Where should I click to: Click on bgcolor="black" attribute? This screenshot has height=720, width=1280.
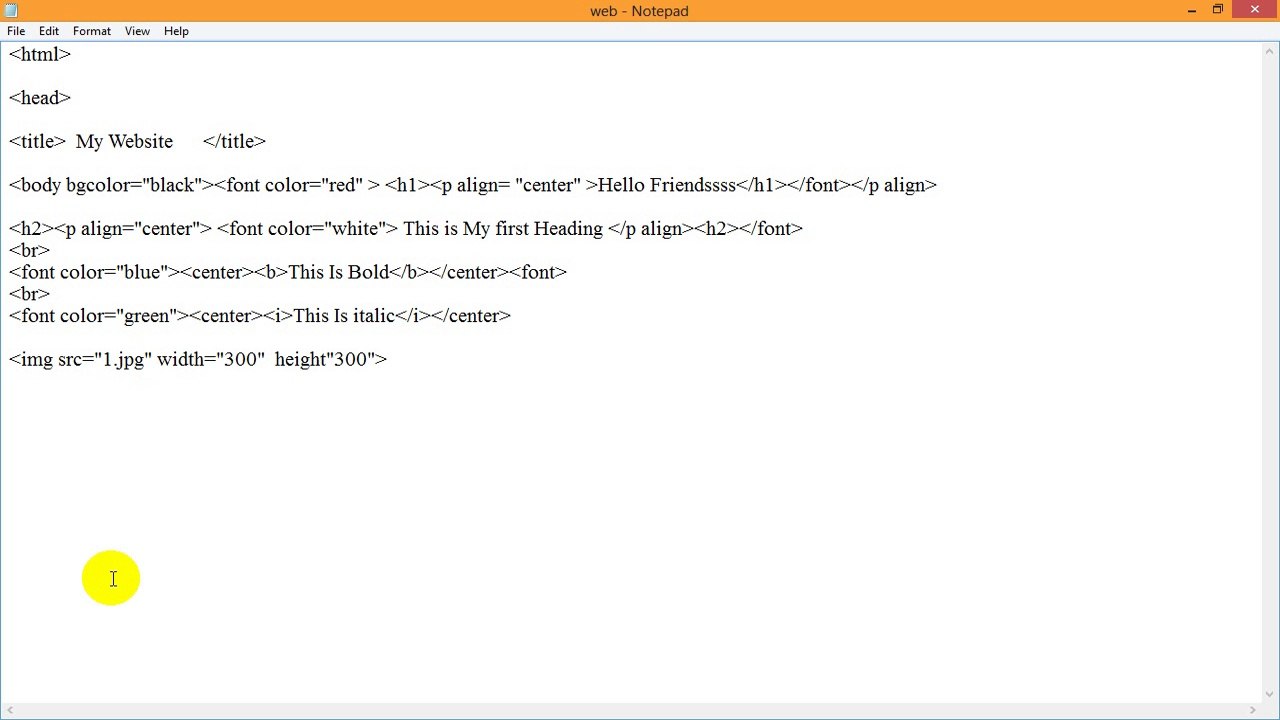pyautogui.click(x=134, y=185)
